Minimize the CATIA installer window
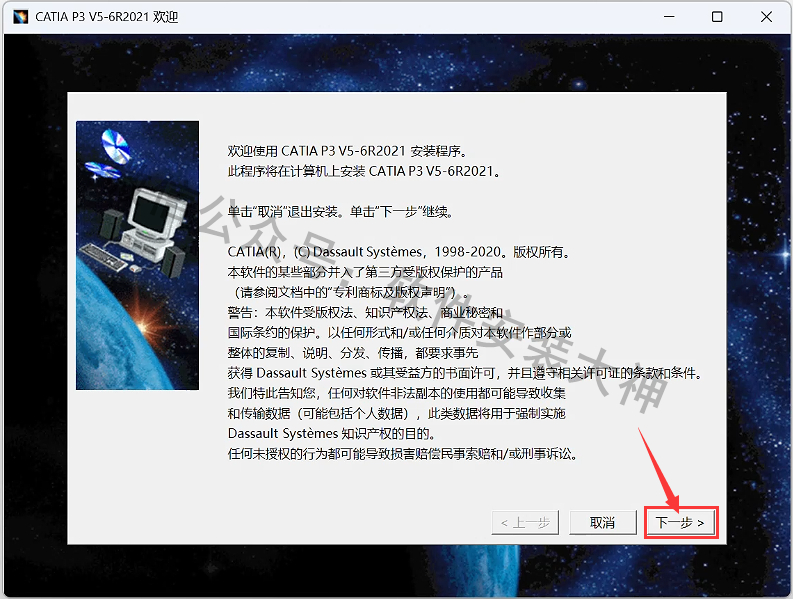Viewport: 793px width, 599px height. pyautogui.click(x=670, y=17)
